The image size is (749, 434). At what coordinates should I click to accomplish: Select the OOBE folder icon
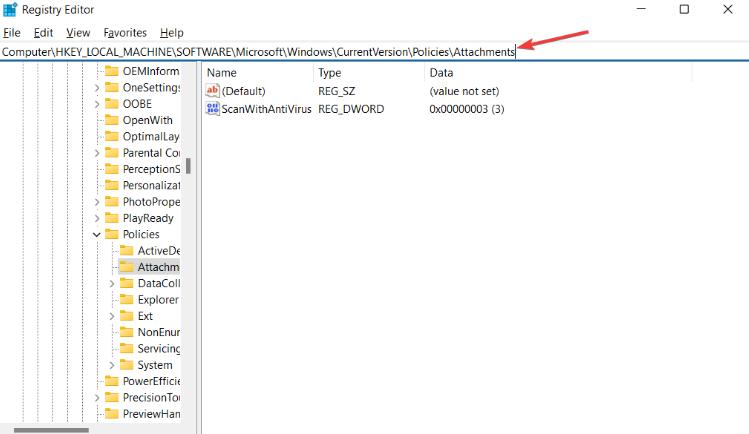tap(112, 104)
